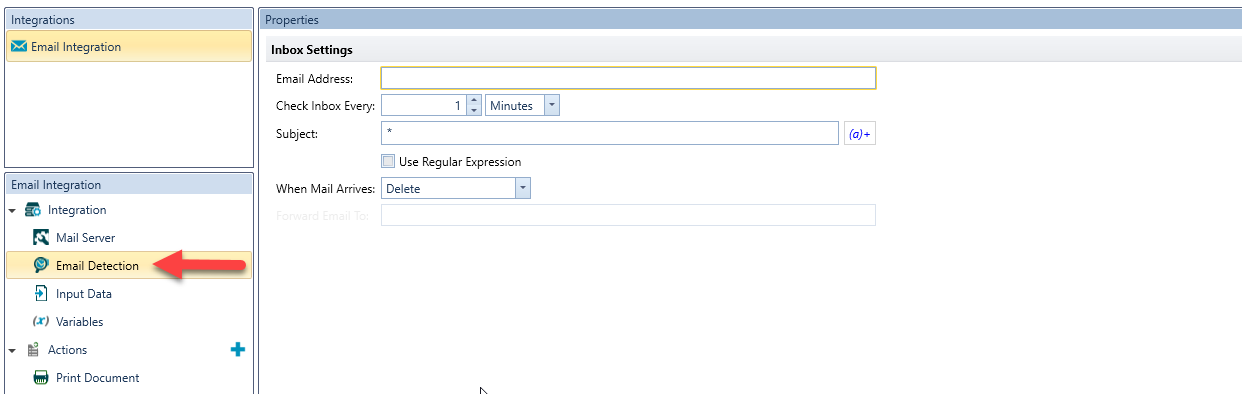This screenshot has width=1242, height=394.
Task: Click the Variables (x) icon
Action: pyautogui.click(x=41, y=322)
